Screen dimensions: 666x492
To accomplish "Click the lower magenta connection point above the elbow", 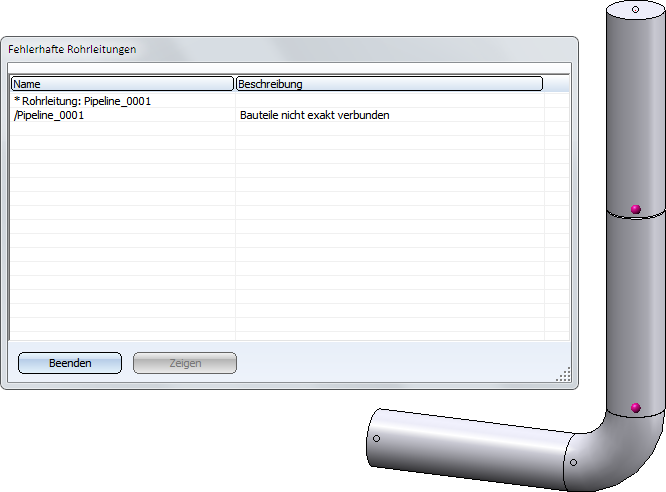I will [635, 408].
